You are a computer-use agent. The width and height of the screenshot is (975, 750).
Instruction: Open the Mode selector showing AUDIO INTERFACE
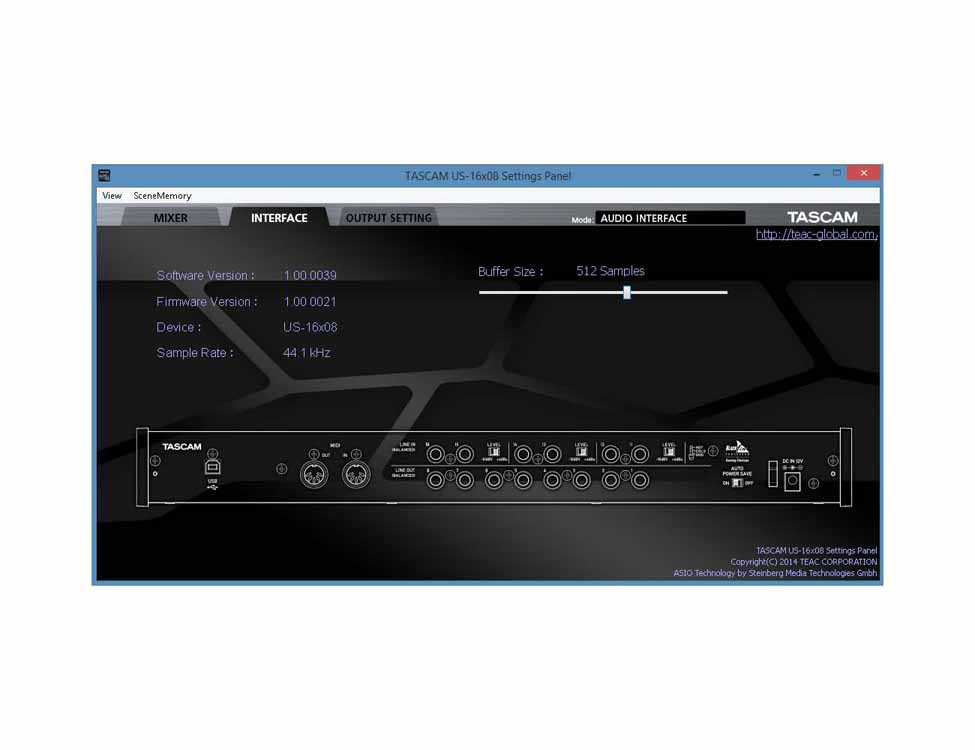670,217
